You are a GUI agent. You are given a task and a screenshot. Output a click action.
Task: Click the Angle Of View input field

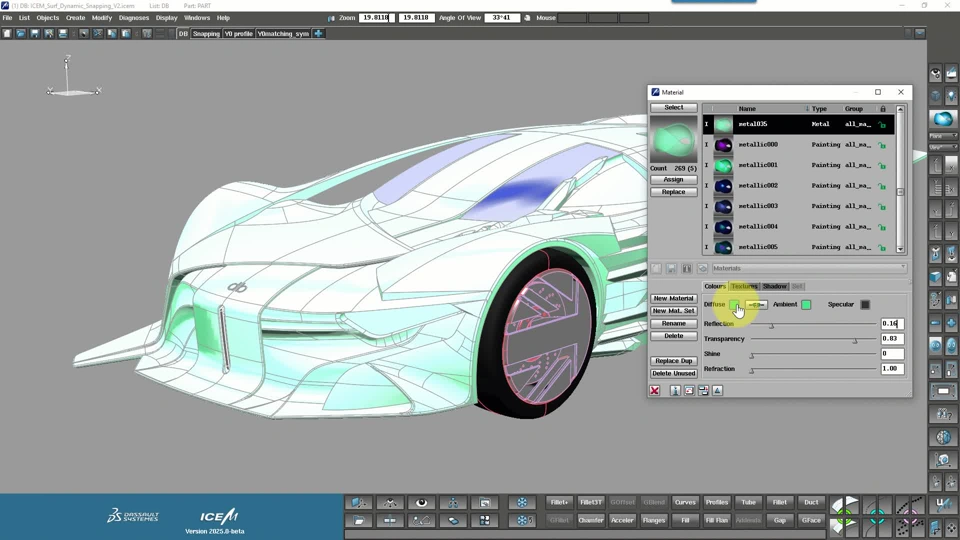tap(502, 18)
